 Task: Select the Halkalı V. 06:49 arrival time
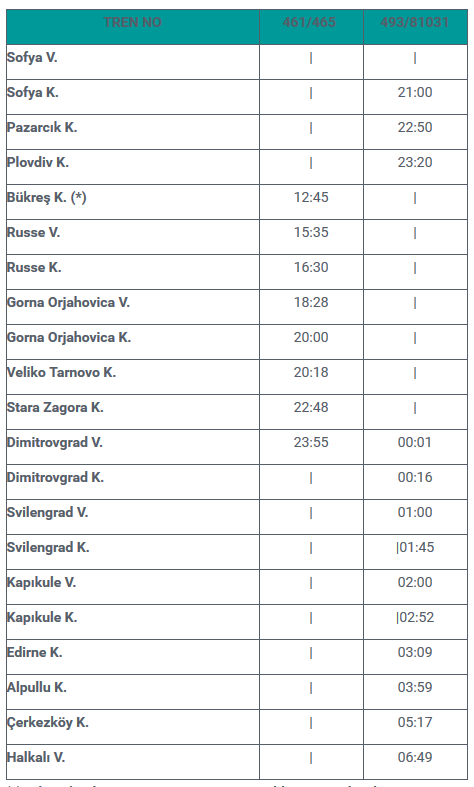tap(415, 757)
